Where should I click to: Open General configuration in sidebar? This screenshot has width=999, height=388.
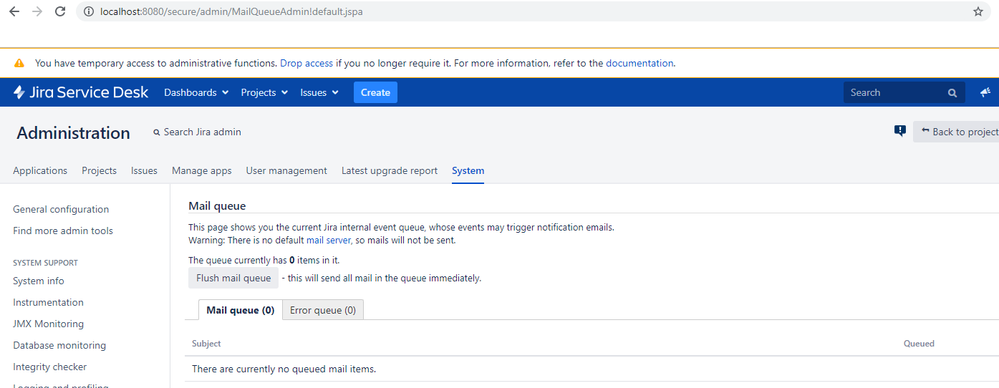[61, 209]
